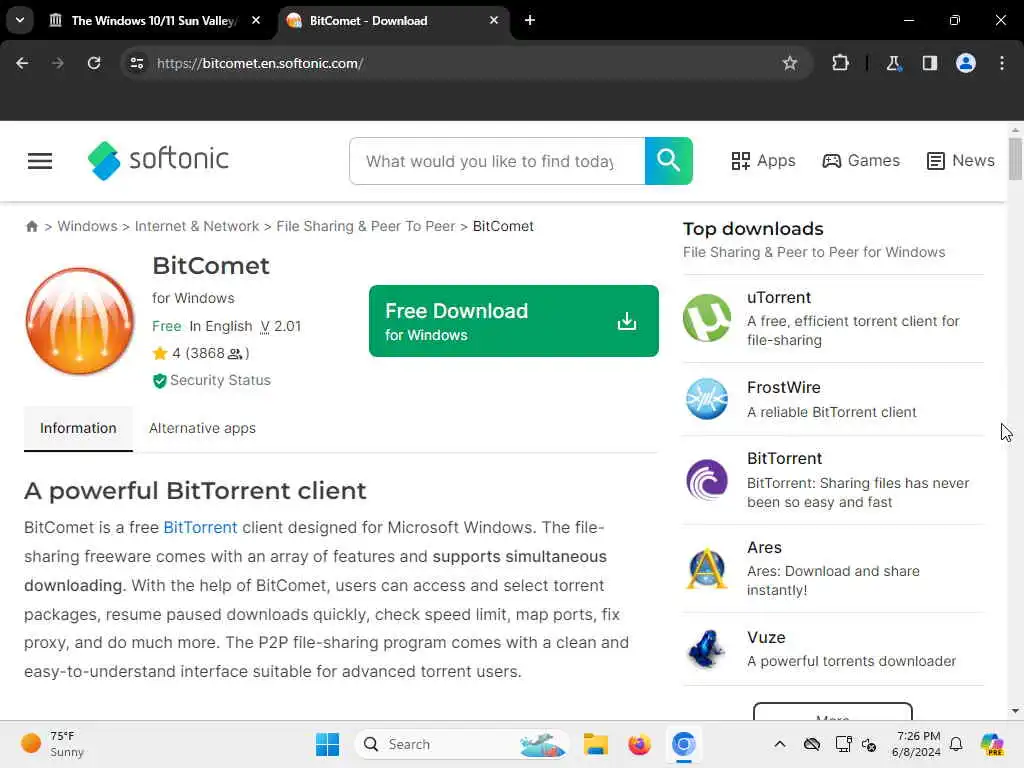Expand the system tray hidden icons chevron
The width and height of the screenshot is (1024, 768).
click(780, 744)
